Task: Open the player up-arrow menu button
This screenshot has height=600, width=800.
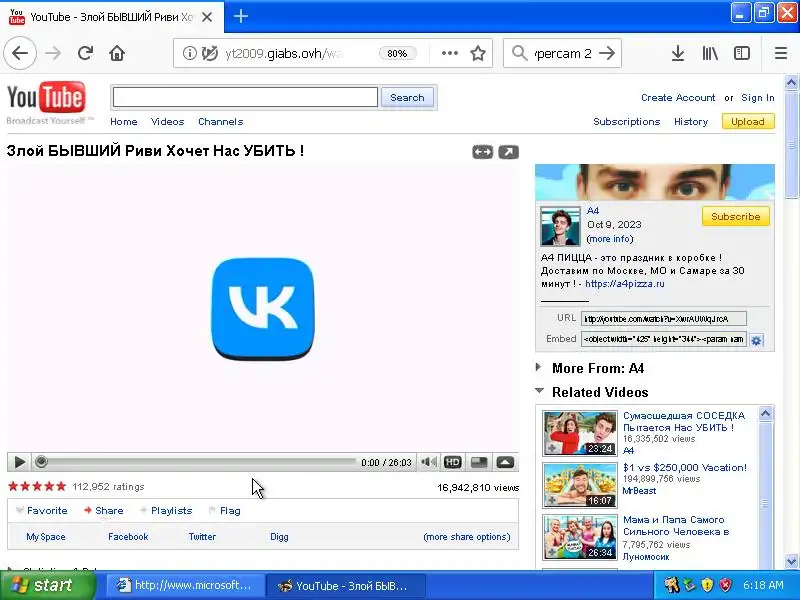Action: click(505, 462)
